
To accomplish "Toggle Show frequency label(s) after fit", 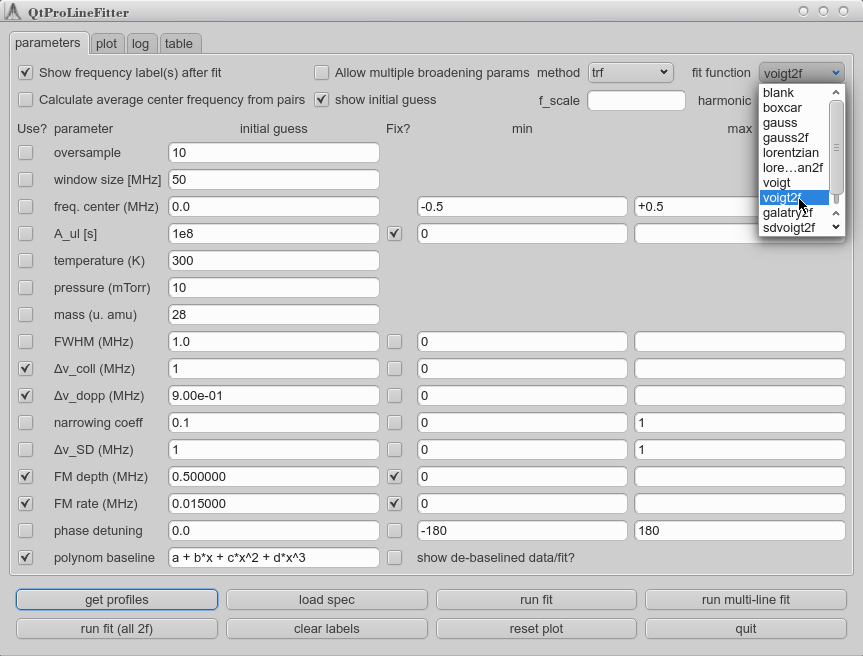I will [26, 73].
